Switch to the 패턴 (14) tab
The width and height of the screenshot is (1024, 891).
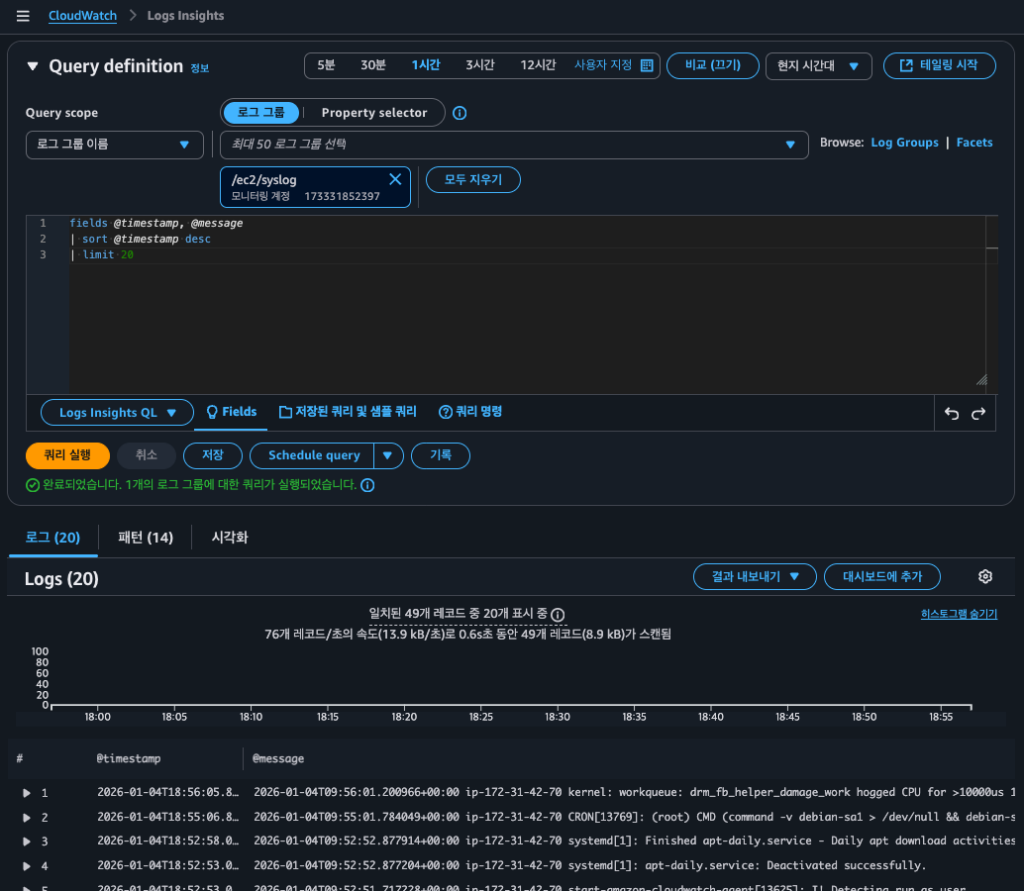145,538
